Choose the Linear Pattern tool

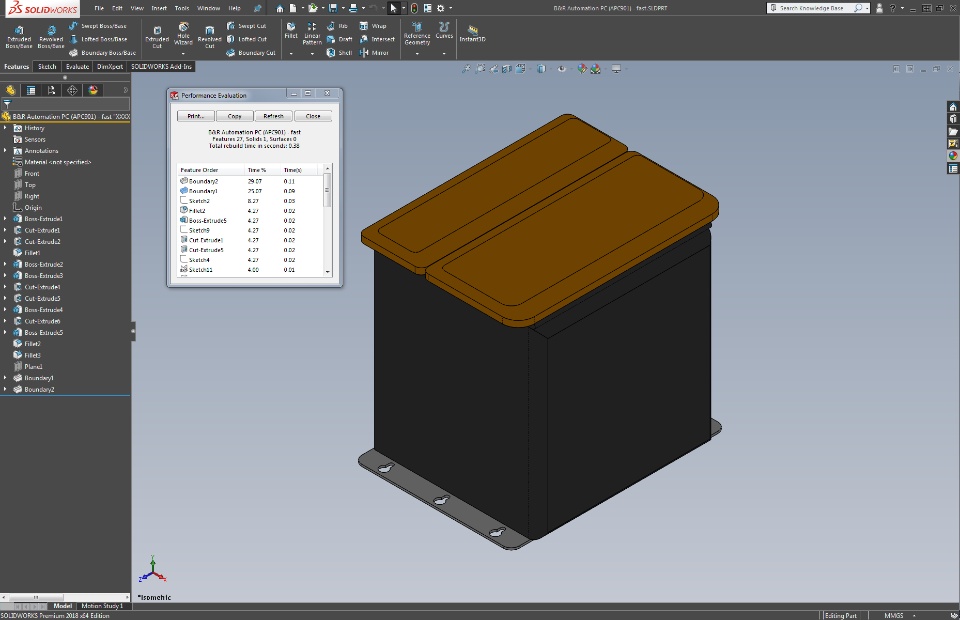313,33
